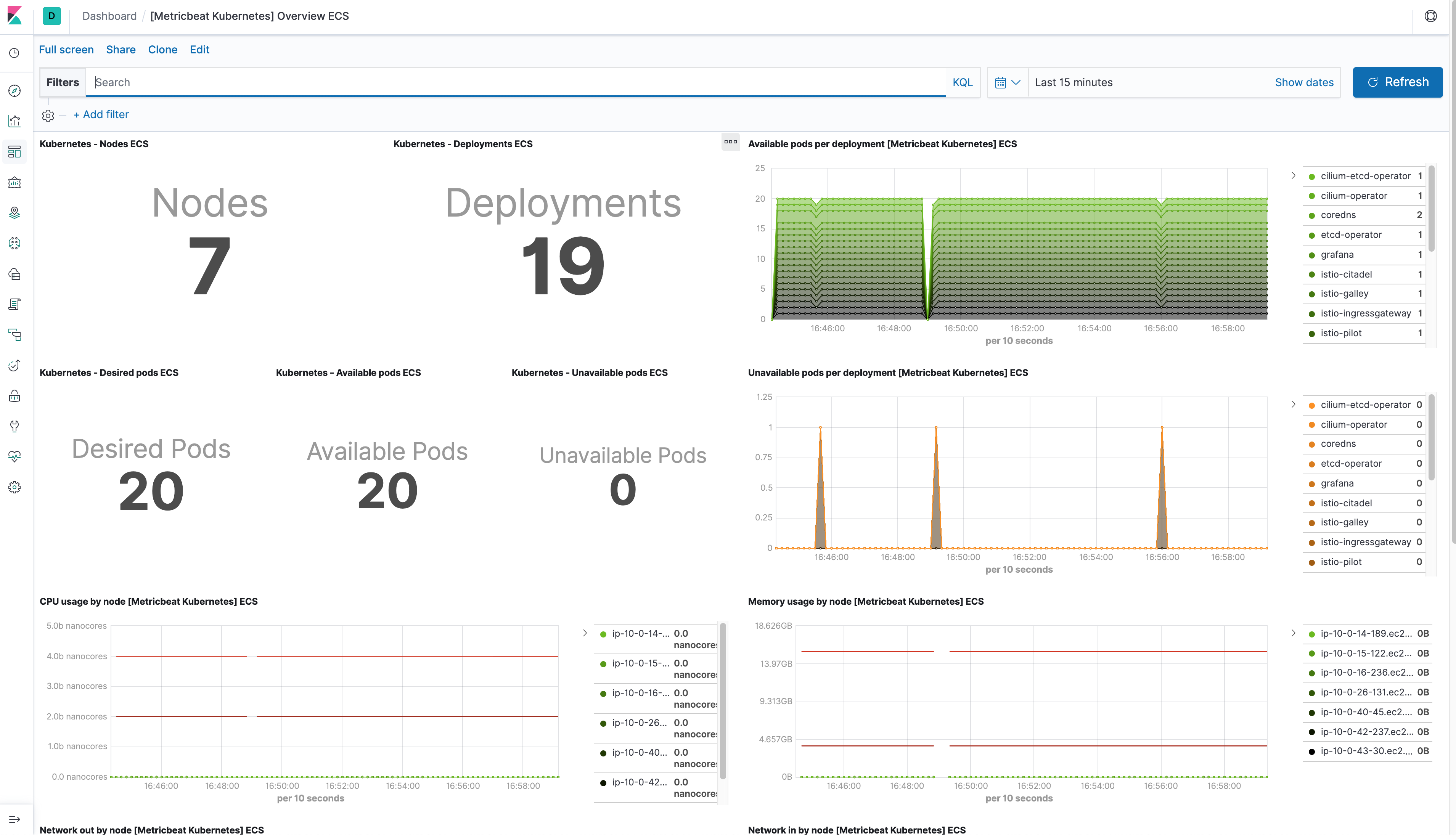
Task: Toggle the coredns series in Available pods legend
Action: 1338,215
